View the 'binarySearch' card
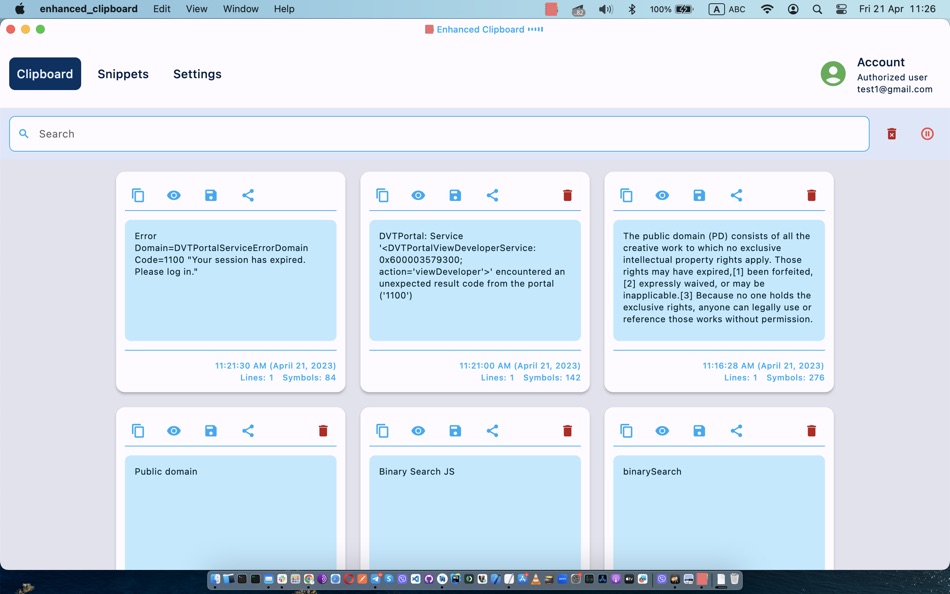Viewport: 950px width, 594px height. (x=662, y=431)
